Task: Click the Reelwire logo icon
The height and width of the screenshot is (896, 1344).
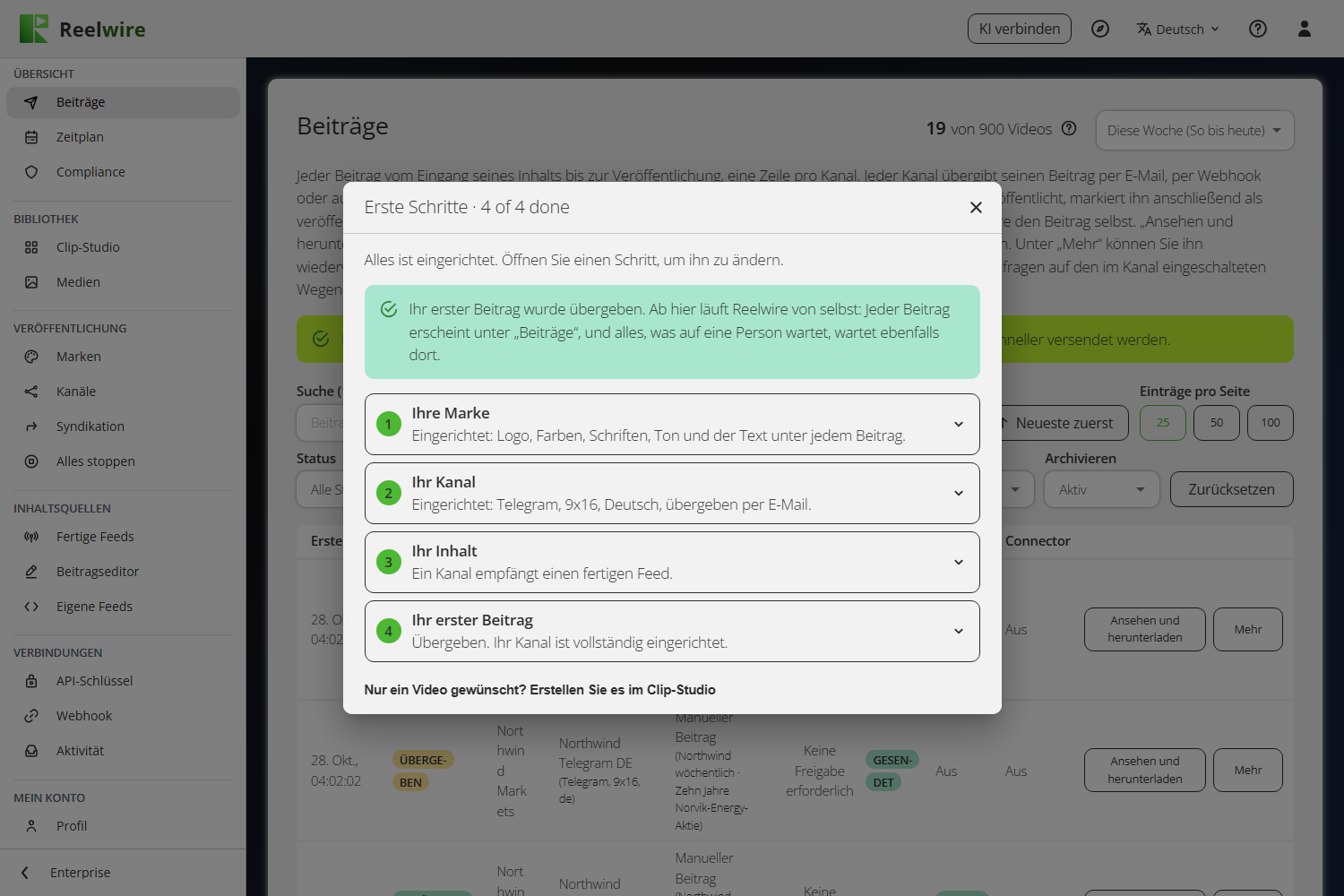Action: [34, 29]
